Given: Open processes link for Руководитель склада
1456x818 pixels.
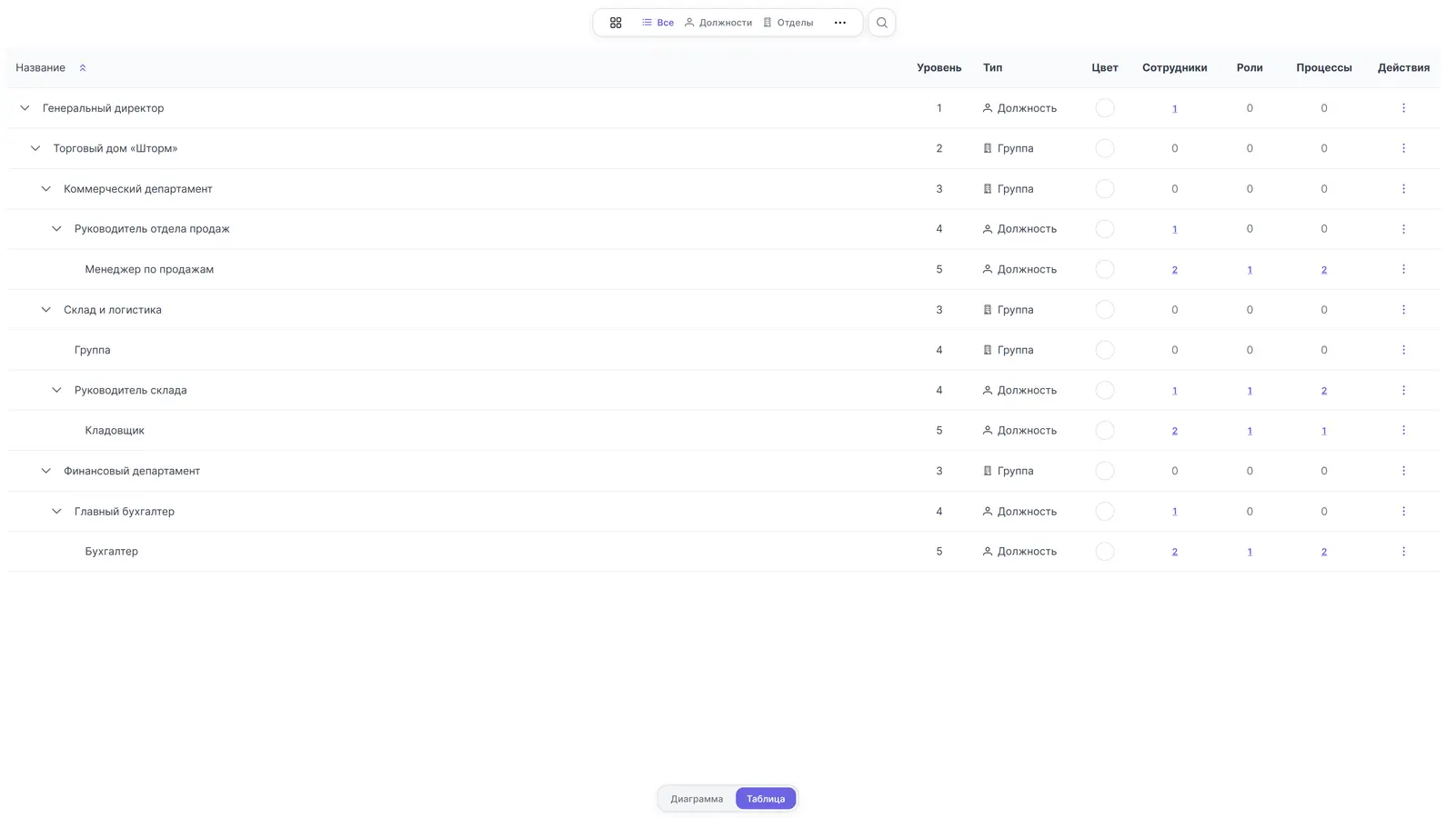Looking at the screenshot, I should (x=1323, y=391).
